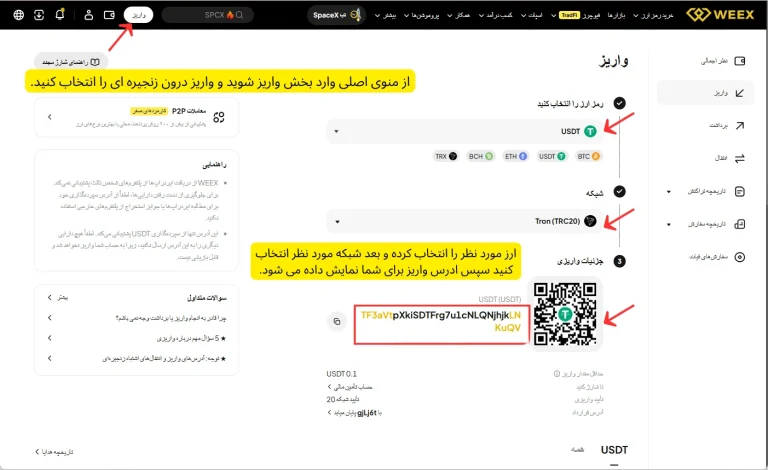This screenshot has width=768, height=470.
Task: Click the deposit QR code
Action: coord(565,314)
